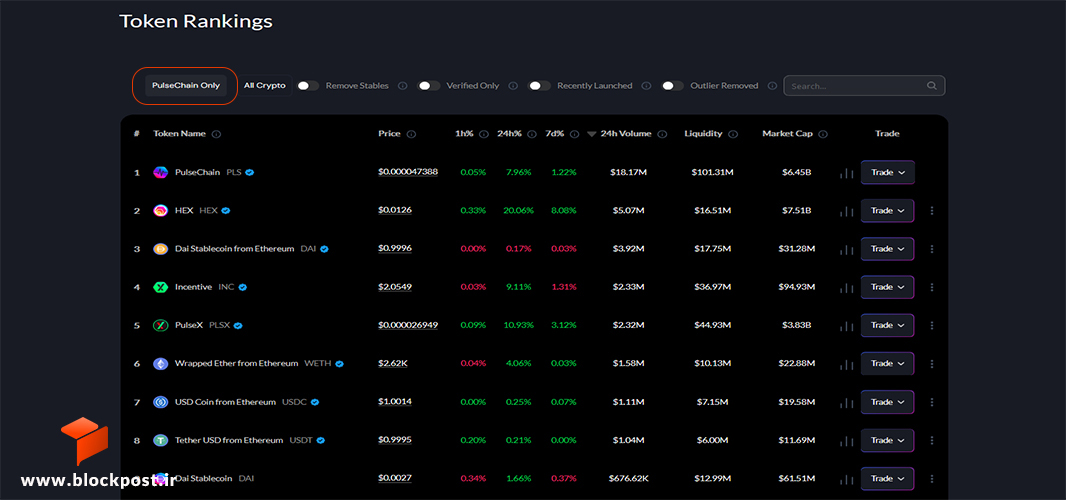Expand the Trade dropdown for Incentive
The width and height of the screenshot is (1066, 500).
888,287
